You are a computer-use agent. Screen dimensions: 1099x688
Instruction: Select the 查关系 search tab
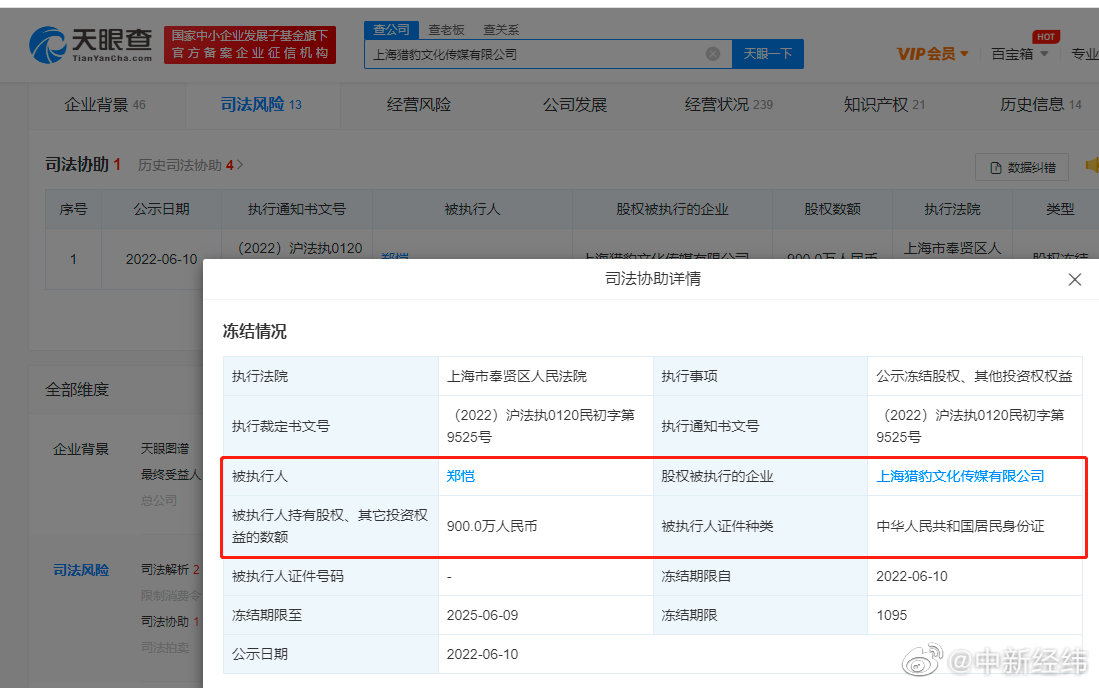click(501, 29)
